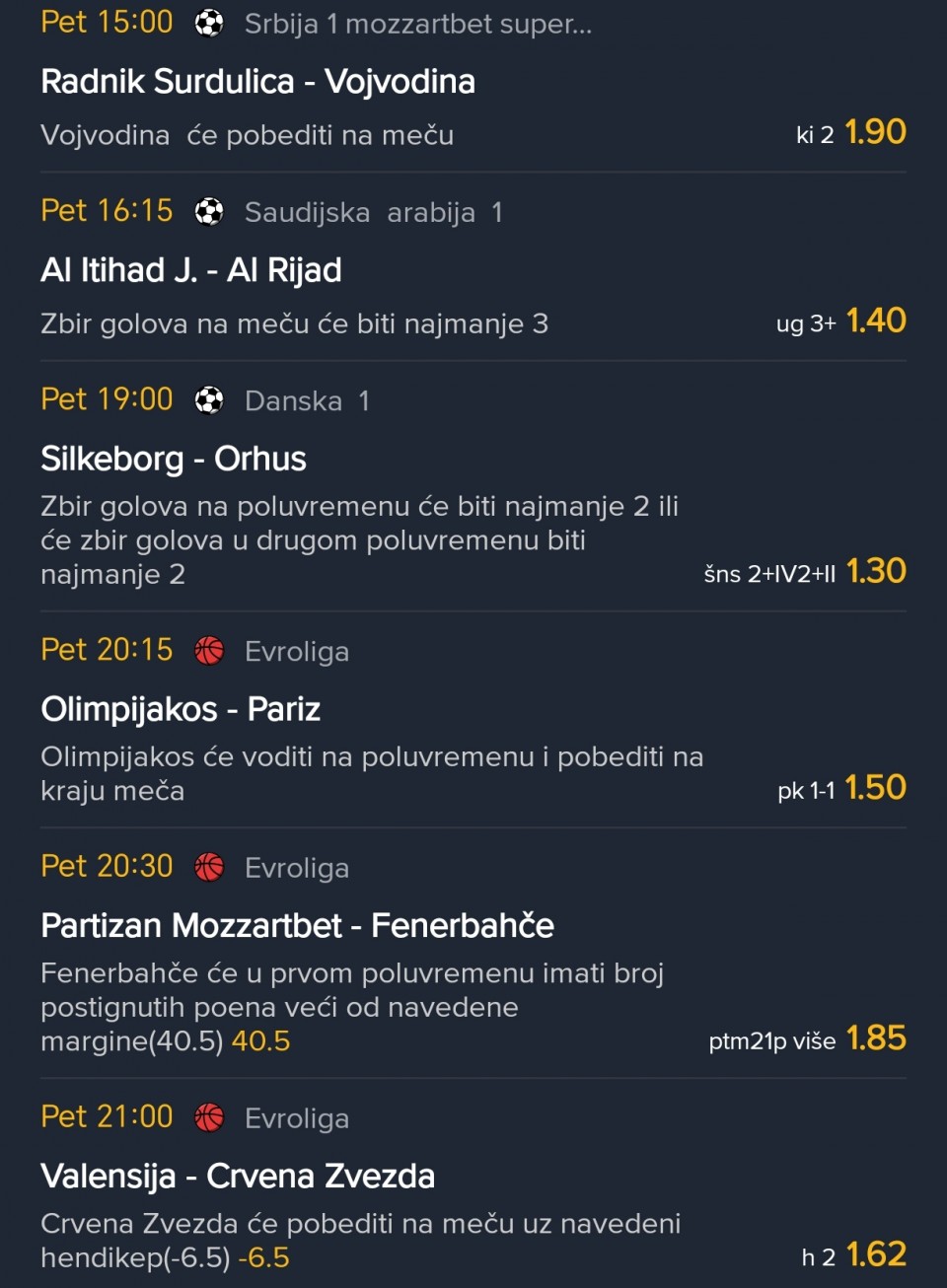Click the Srbija 1 mozzartbet super league label

(418, 24)
